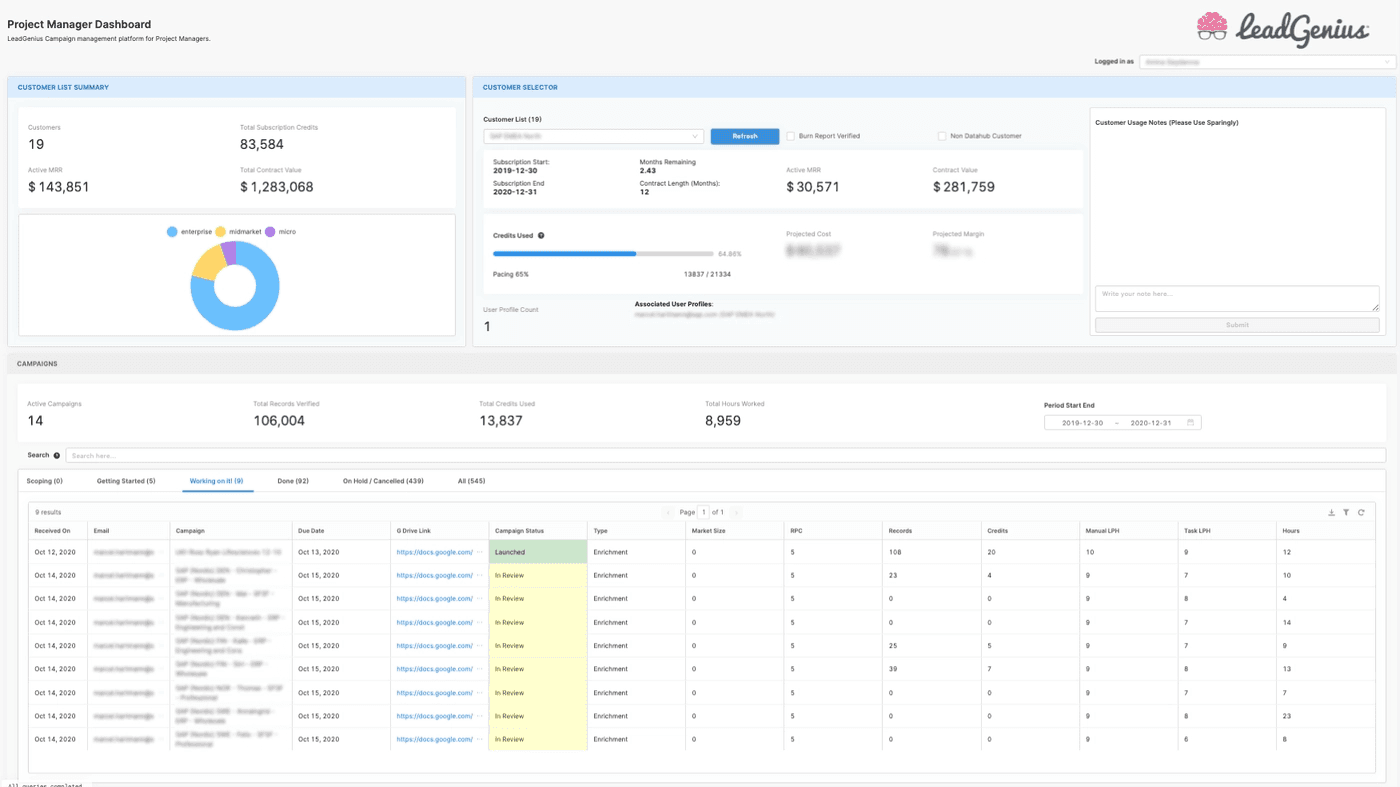
Task: Click the previous page arrow in pagination
Action: (x=669, y=513)
